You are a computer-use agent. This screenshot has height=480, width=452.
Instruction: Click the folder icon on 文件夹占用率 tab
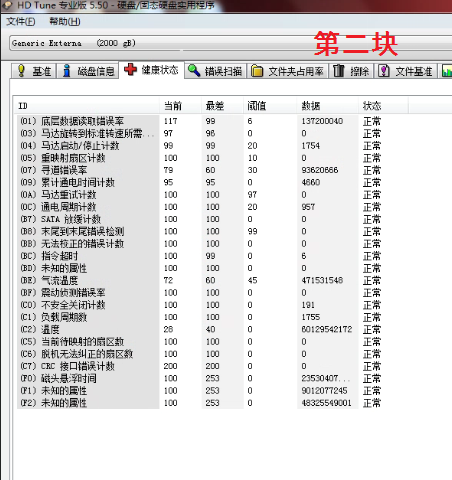(x=257, y=71)
